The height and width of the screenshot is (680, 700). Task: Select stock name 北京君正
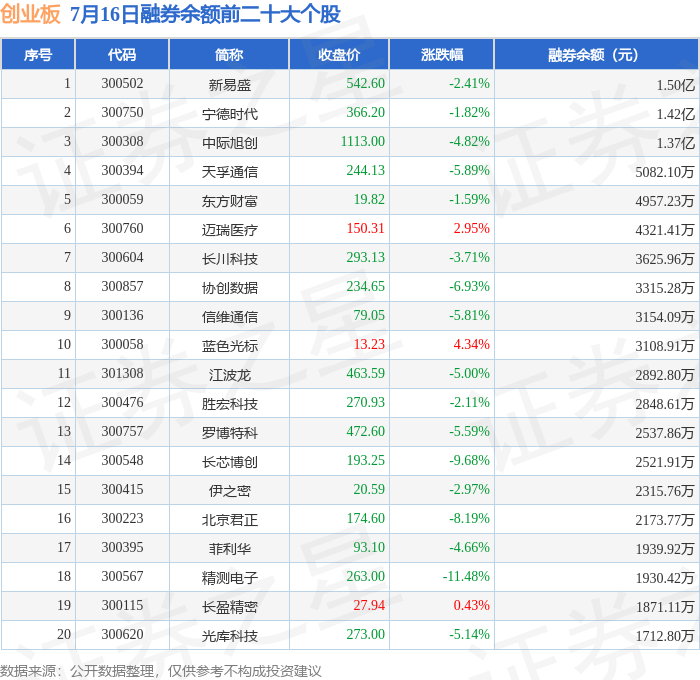229,520
